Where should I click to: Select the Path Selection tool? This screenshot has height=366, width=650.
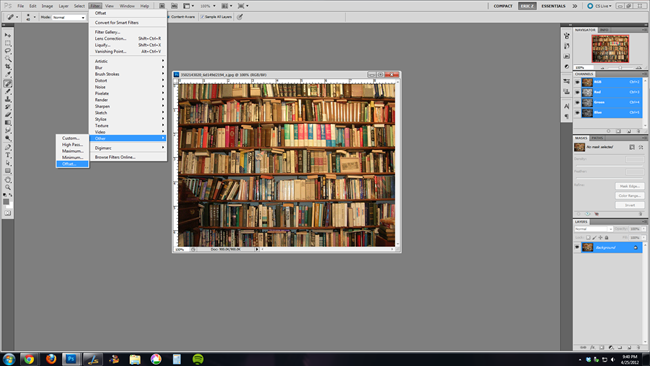[x=8, y=163]
